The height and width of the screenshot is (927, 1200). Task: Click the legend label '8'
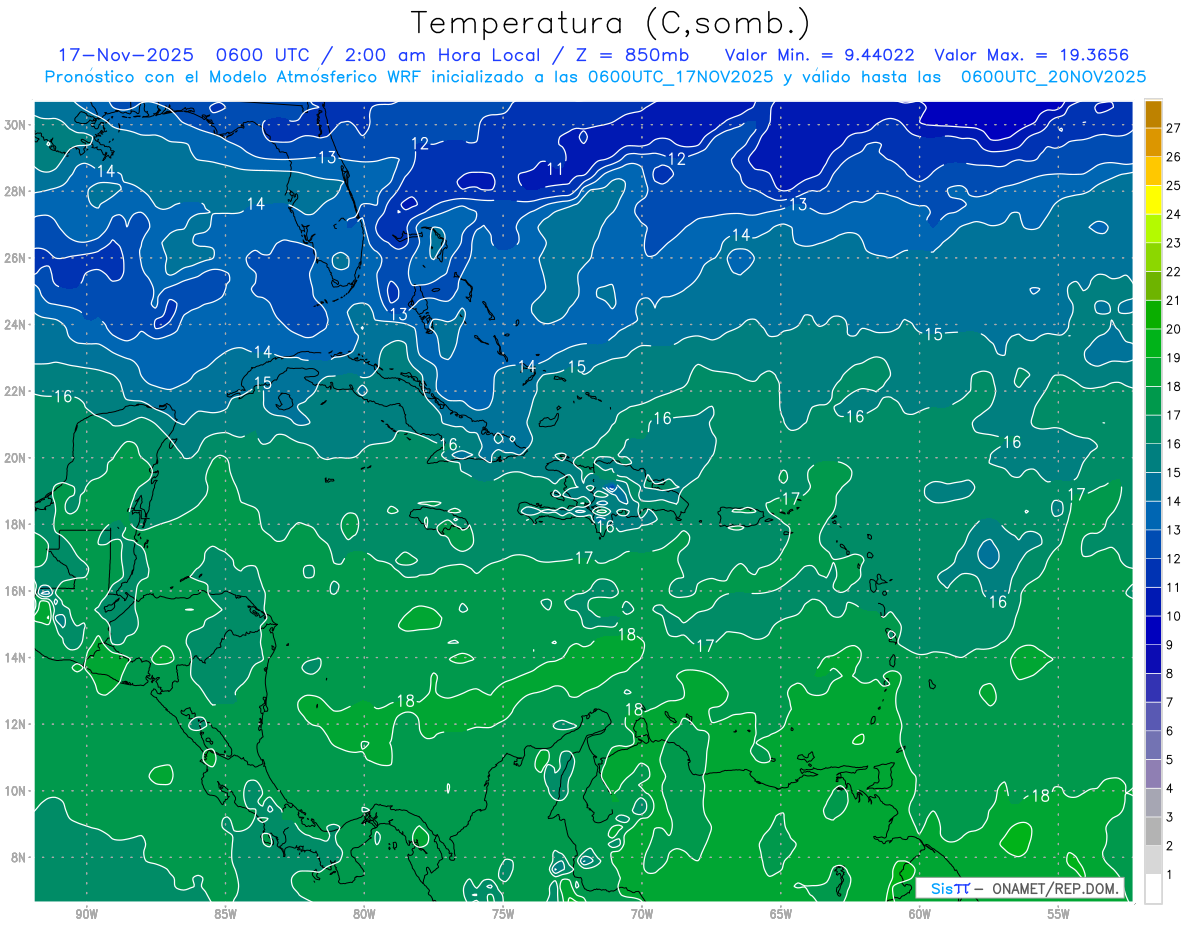pos(1170,674)
